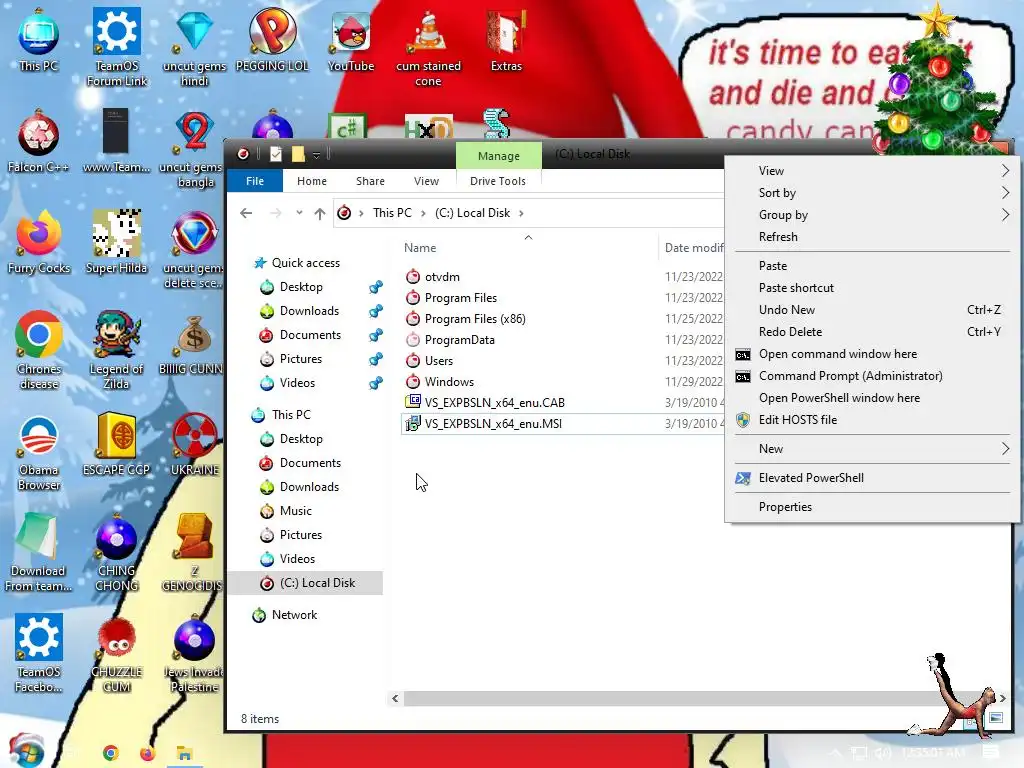Click the Properties icon in the title bar
This screenshot has width=1024, height=768.
276,154
